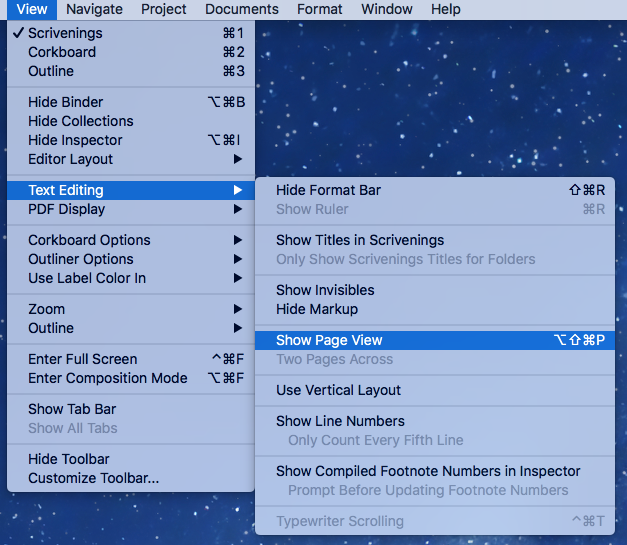Choose Hide Markup
The image size is (627, 545).
435,309
